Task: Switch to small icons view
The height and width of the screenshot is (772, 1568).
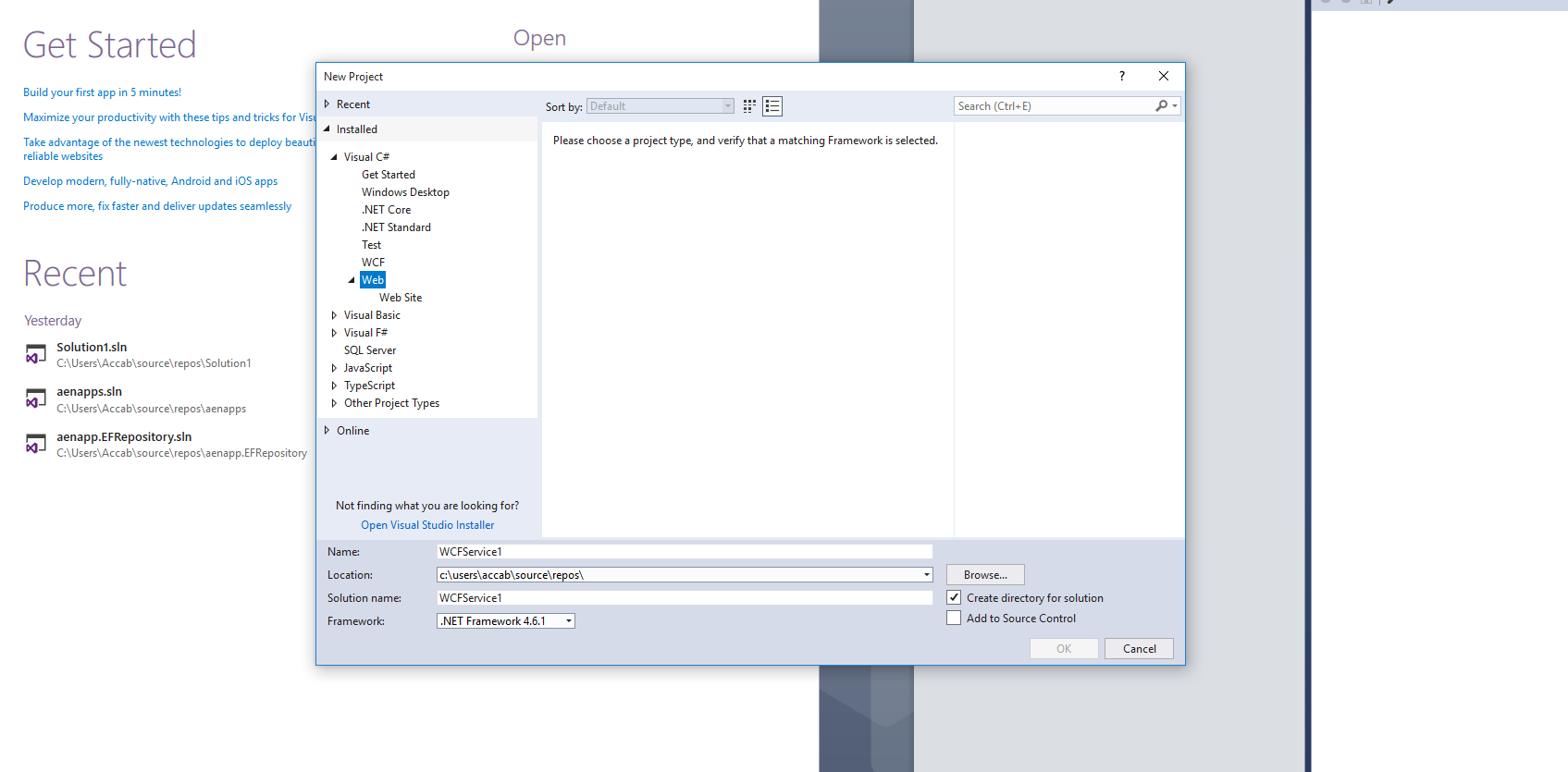Action: [x=749, y=106]
